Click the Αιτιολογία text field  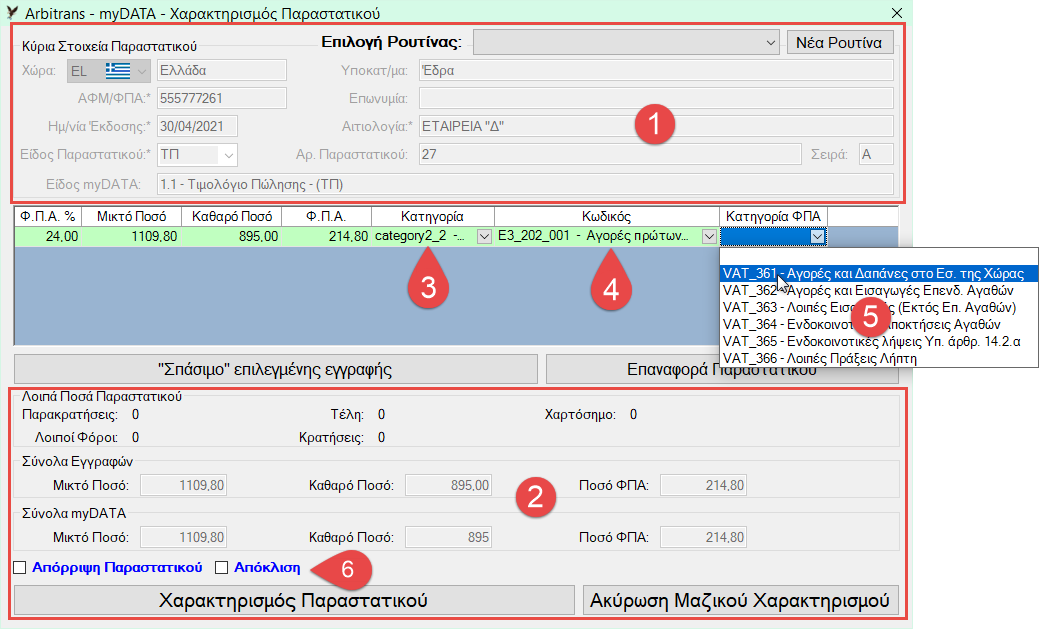pyautogui.click(x=655, y=126)
